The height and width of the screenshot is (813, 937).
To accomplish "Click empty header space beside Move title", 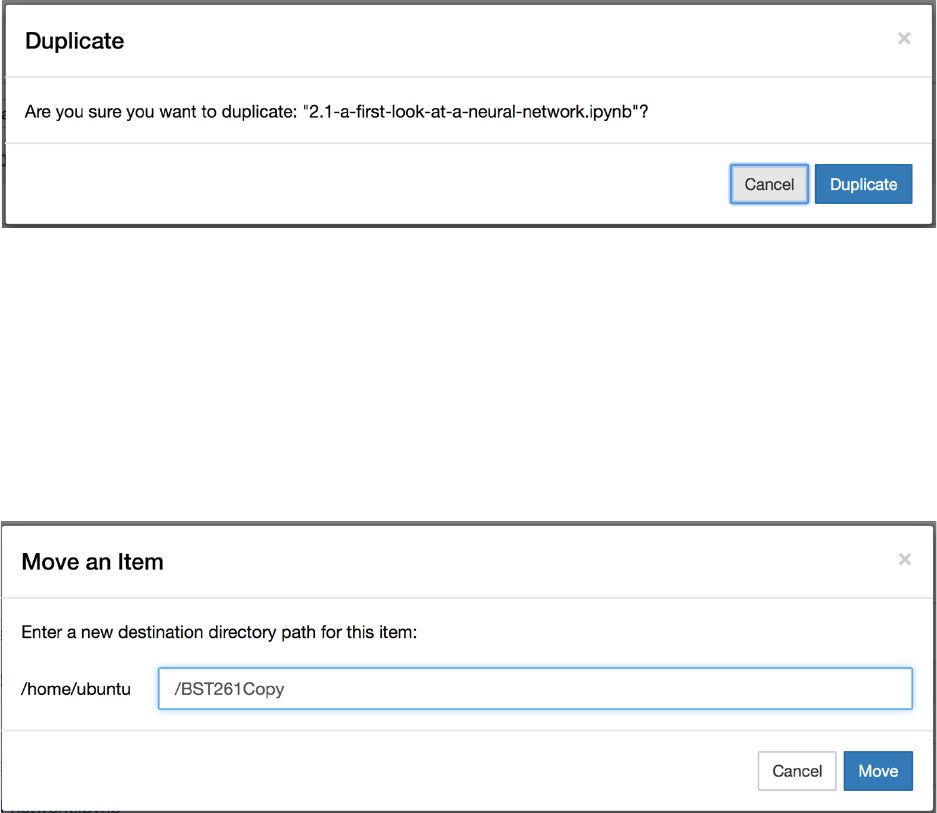I will point(520,562).
